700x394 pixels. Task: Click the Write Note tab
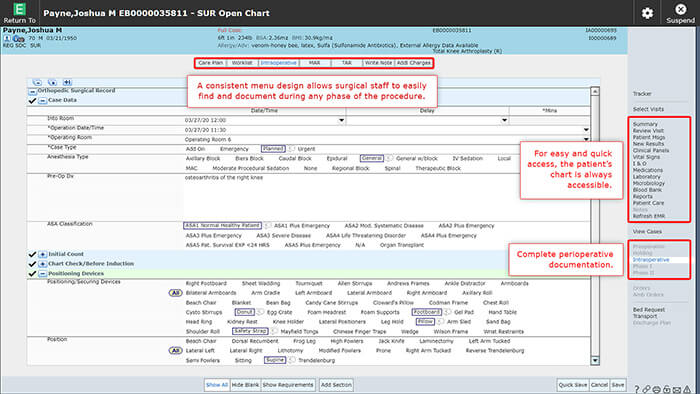[378, 63]
